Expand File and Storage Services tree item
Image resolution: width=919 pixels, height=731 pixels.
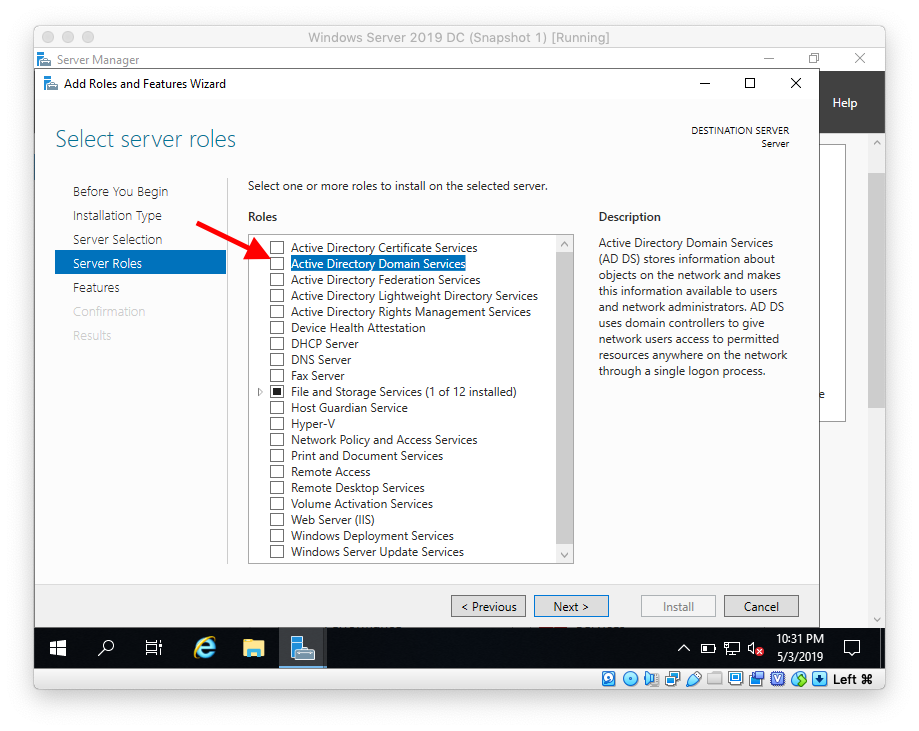[260, 391]
